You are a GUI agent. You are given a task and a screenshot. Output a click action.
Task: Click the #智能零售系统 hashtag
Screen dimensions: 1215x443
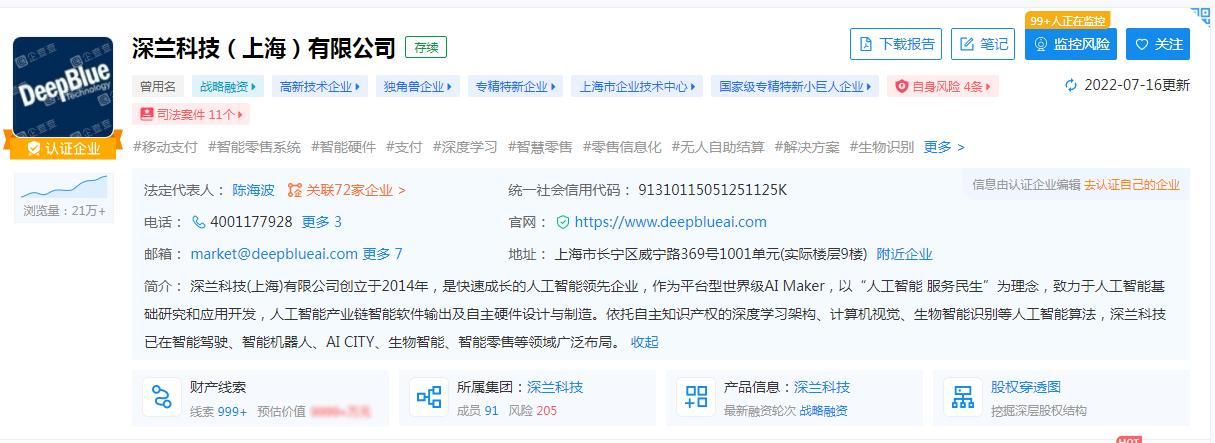[x=254, y=147]
